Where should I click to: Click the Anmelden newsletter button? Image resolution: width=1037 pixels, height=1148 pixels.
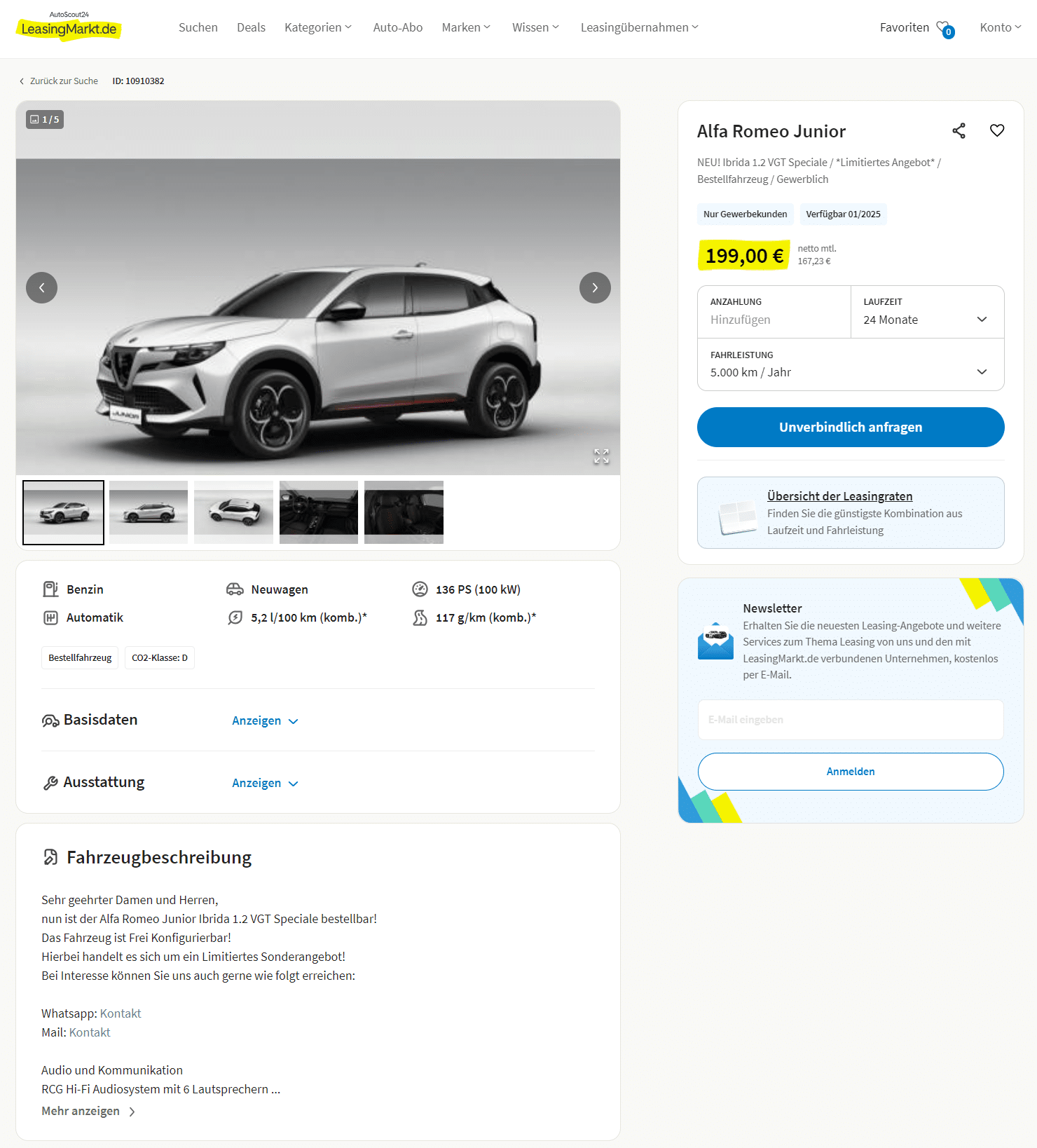pos(851,772)
